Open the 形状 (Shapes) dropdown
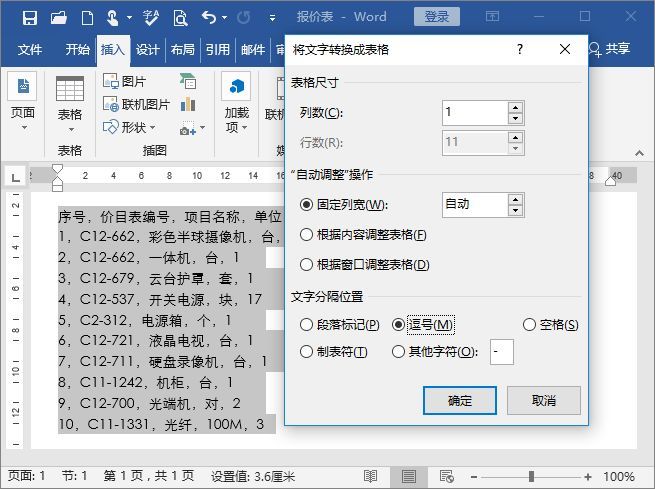655x489 pixels. [x=129, y=127]
